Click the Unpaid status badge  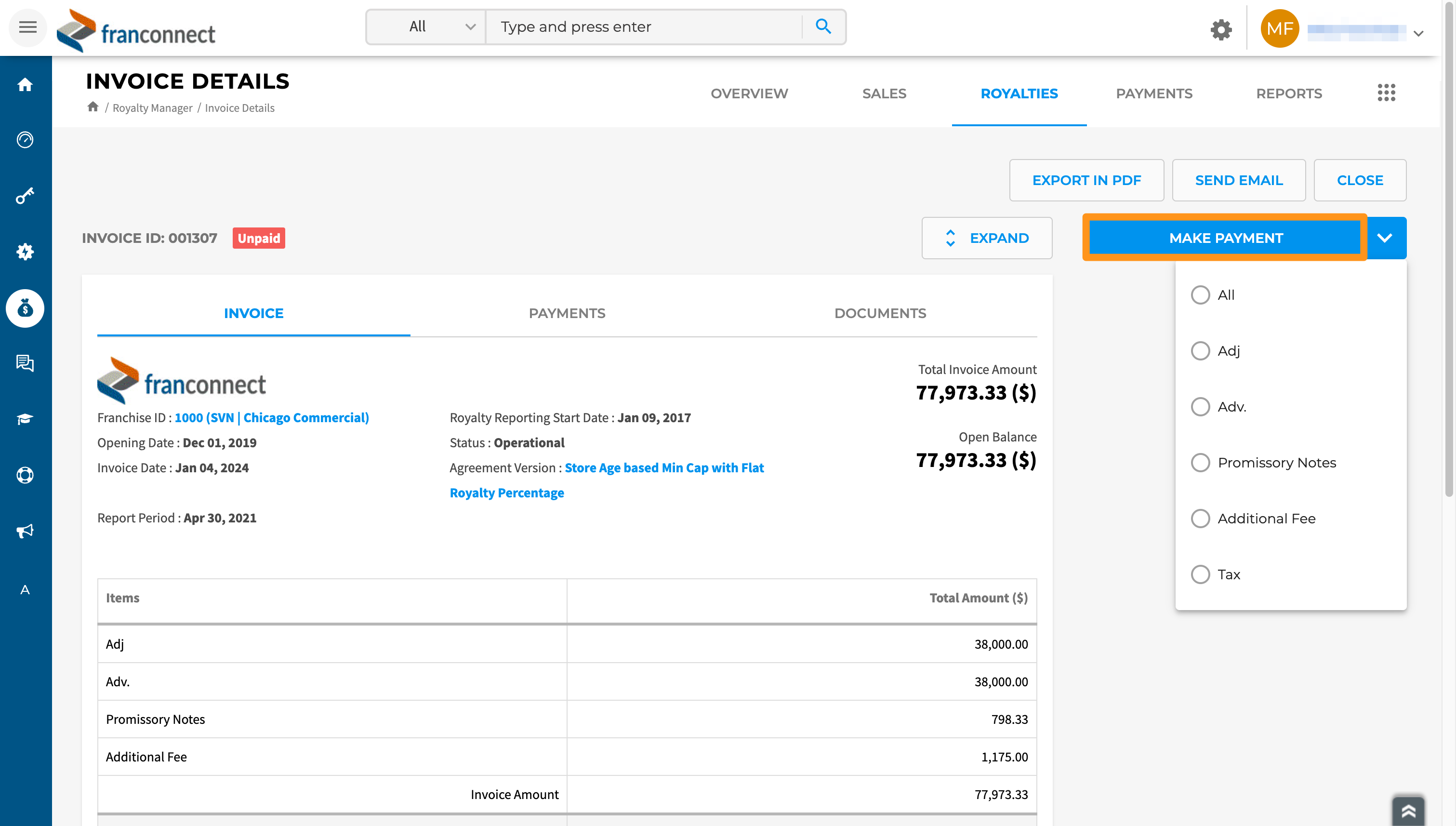[259, 238]
